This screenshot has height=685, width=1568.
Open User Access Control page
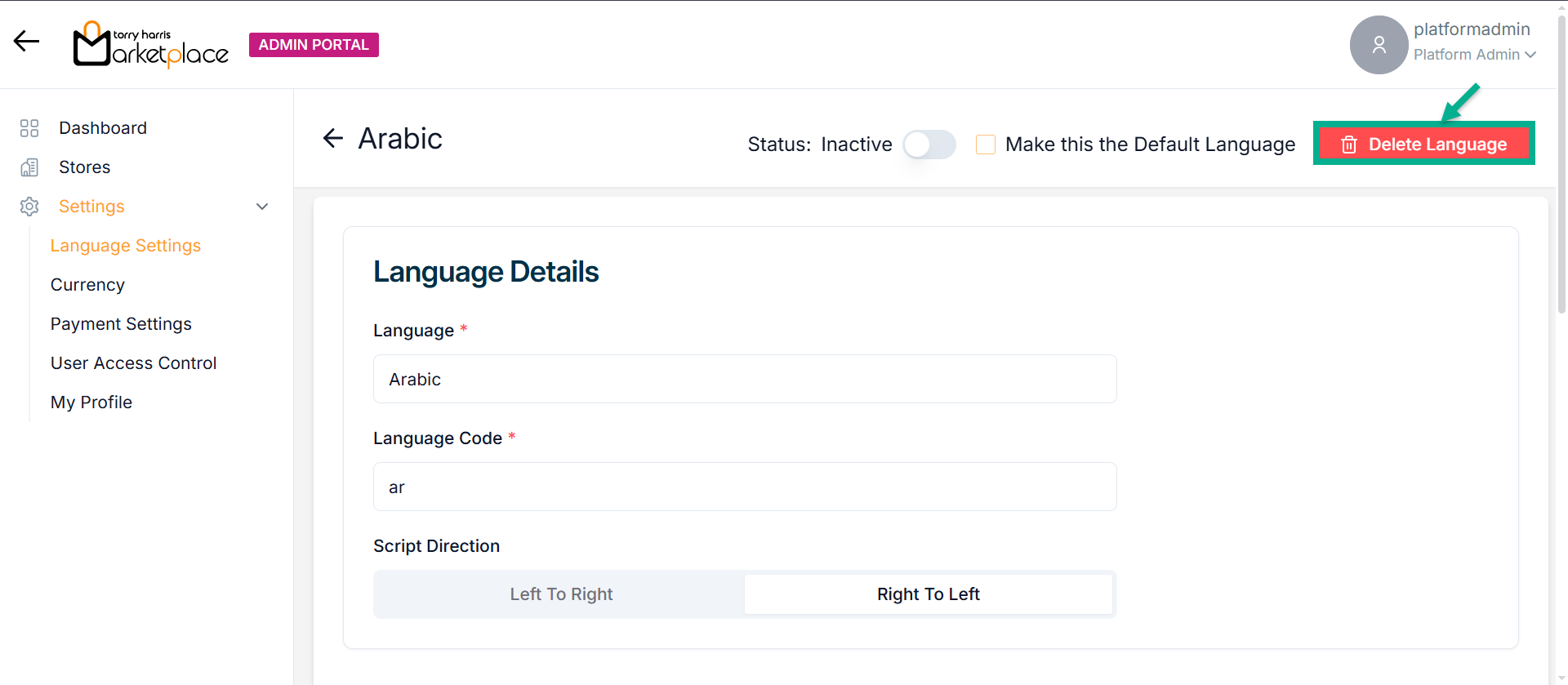pyautogui.click(x=133, y=363)
